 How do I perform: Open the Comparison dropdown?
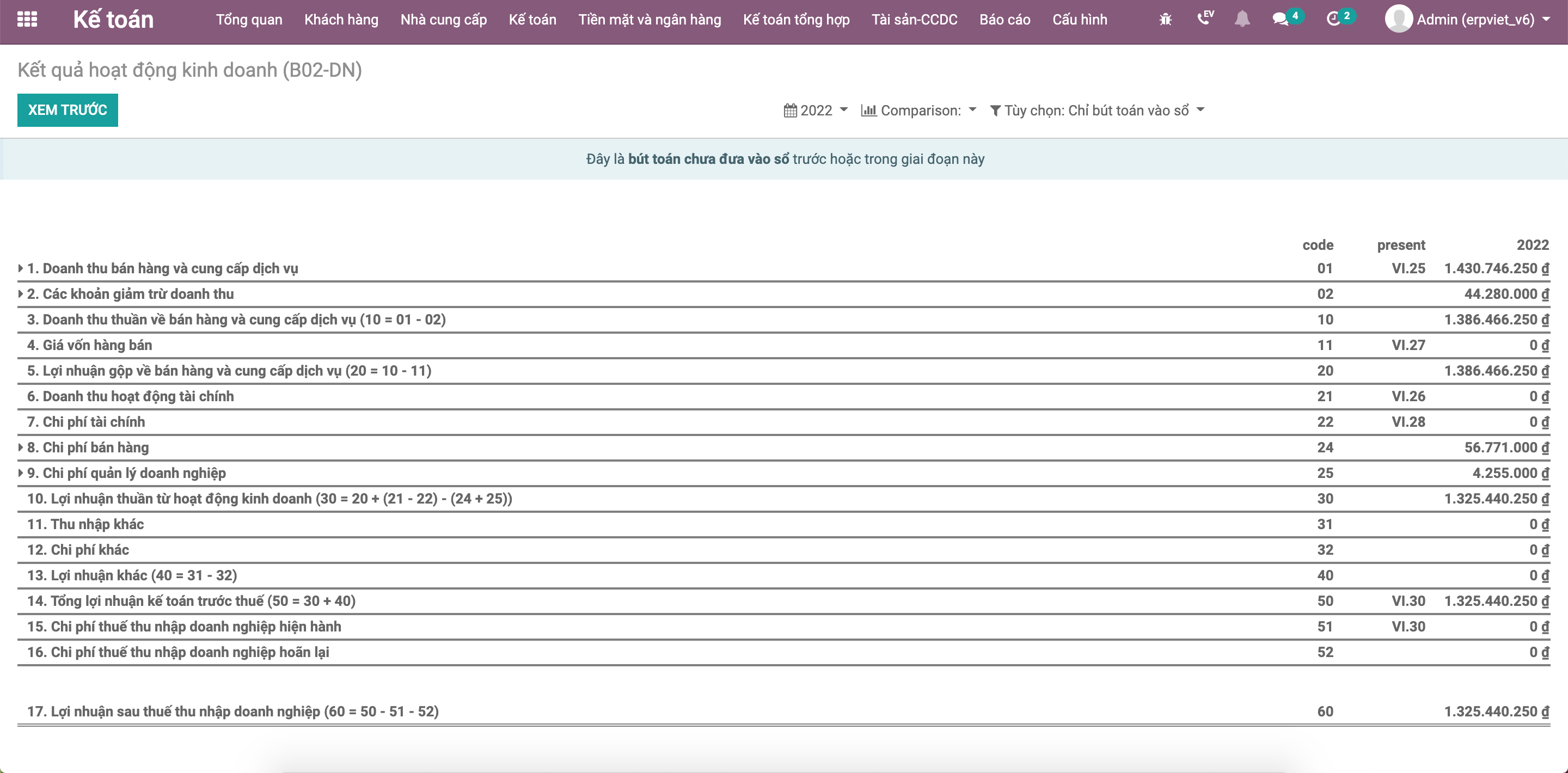[x=918, y=111]
